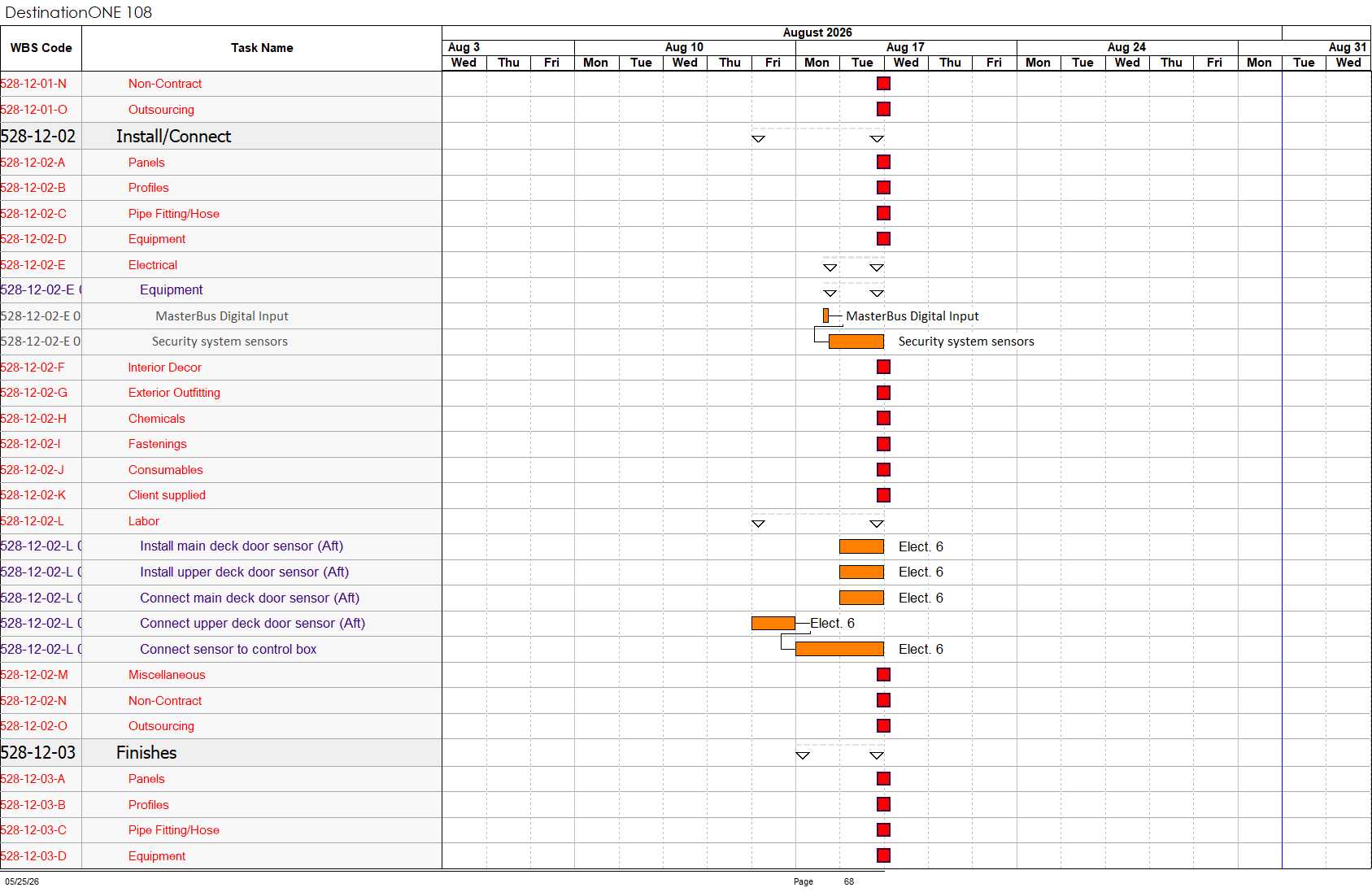Viewport: 1372px width, 892px height.
Task: Click the Labor summary start triangle marker
Action: click(x=758, y=524)
